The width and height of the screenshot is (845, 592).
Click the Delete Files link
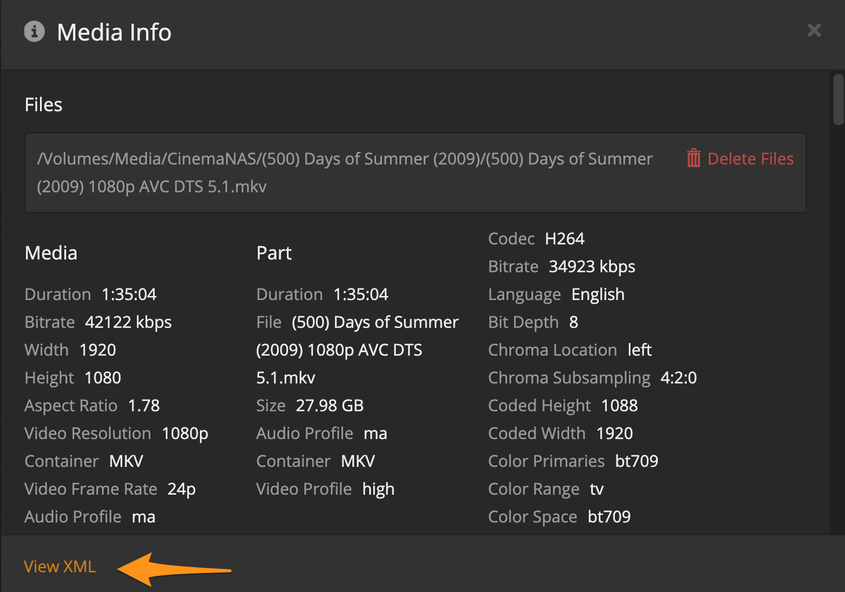(750, 159)
